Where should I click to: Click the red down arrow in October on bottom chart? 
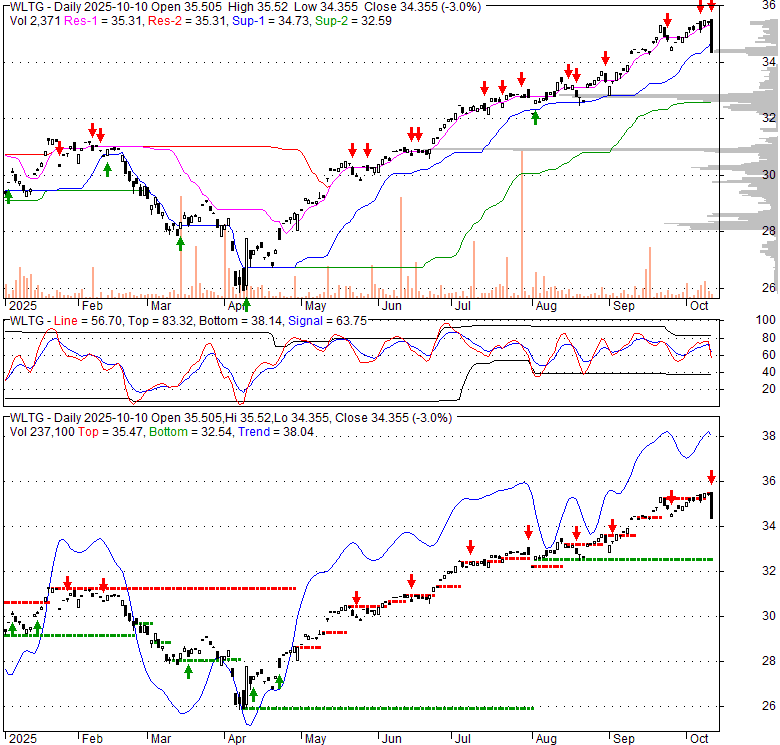tap(711, 477)
